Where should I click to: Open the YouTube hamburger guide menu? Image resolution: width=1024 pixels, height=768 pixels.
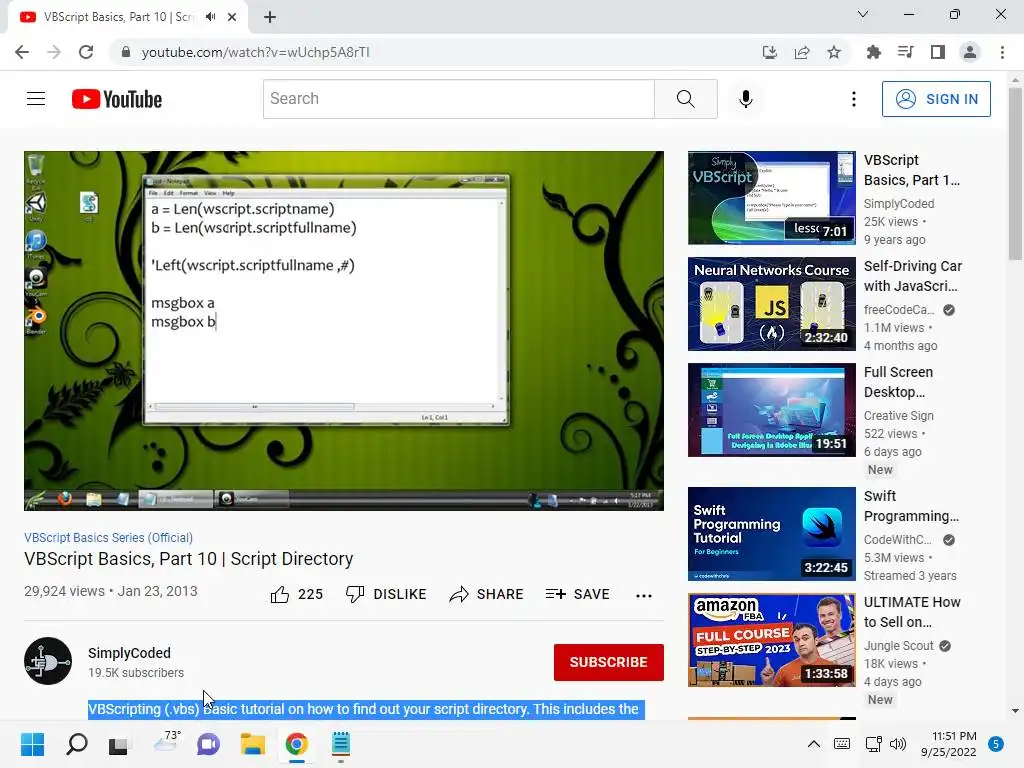point(36,99)
